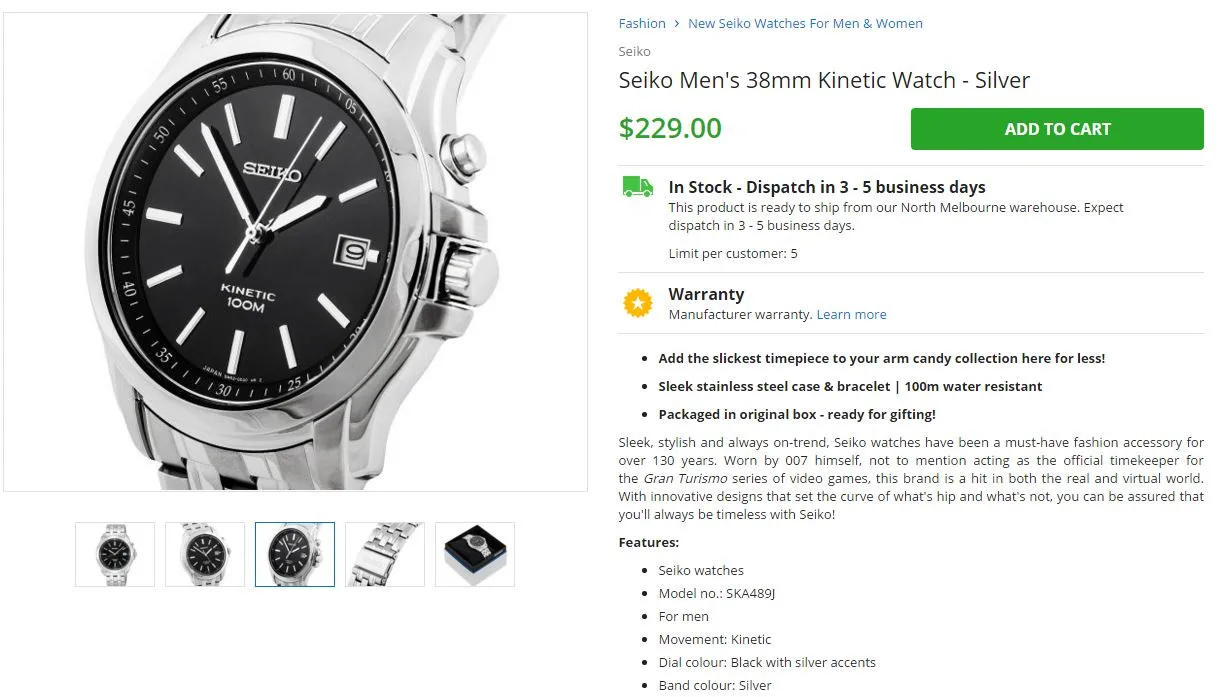Viewport: 1221px width, 697px height.
Task: Select the second angled watch thumbnail
Action: [x=205, y=554]
